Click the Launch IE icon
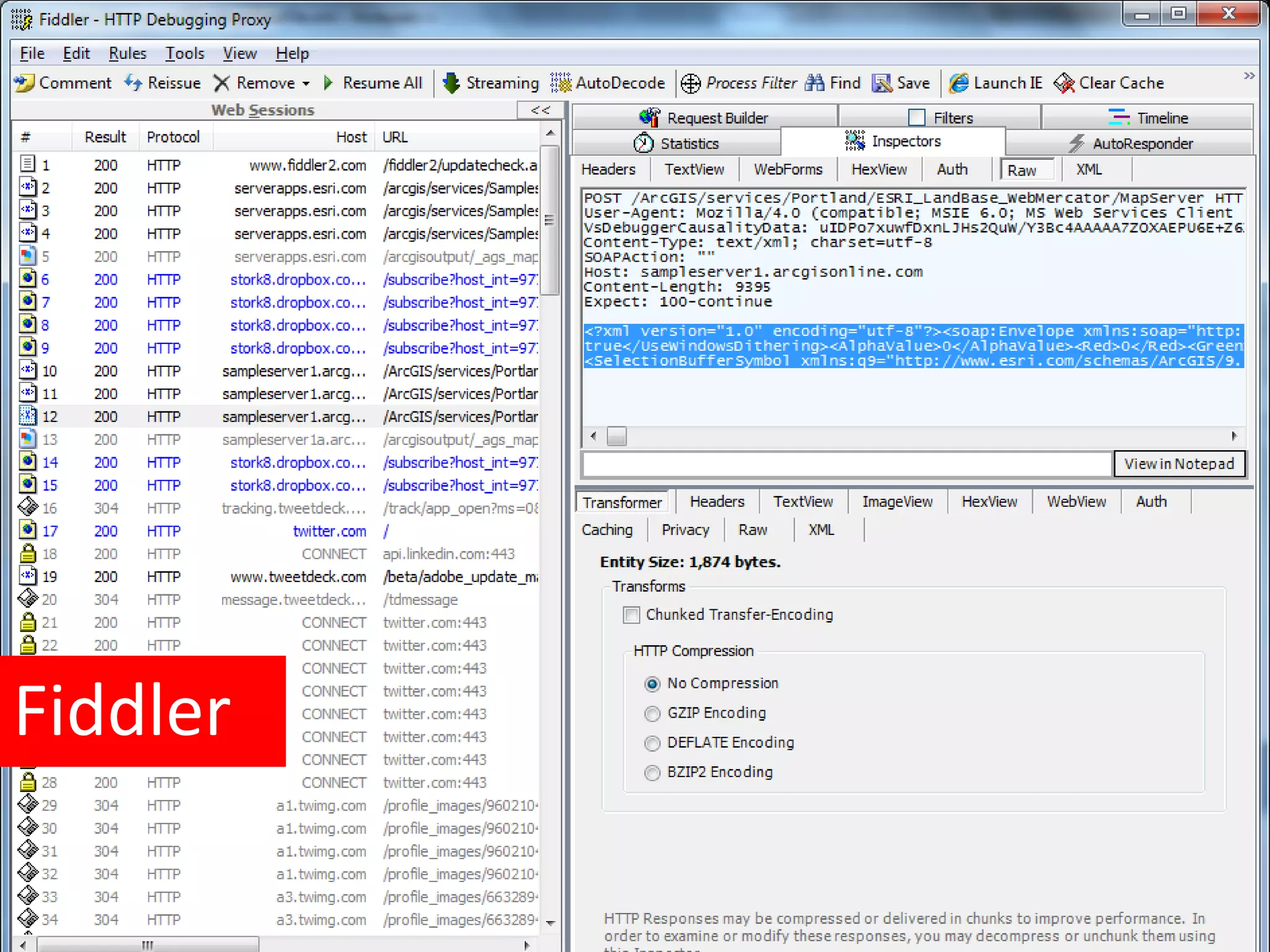 pos(959,82)
